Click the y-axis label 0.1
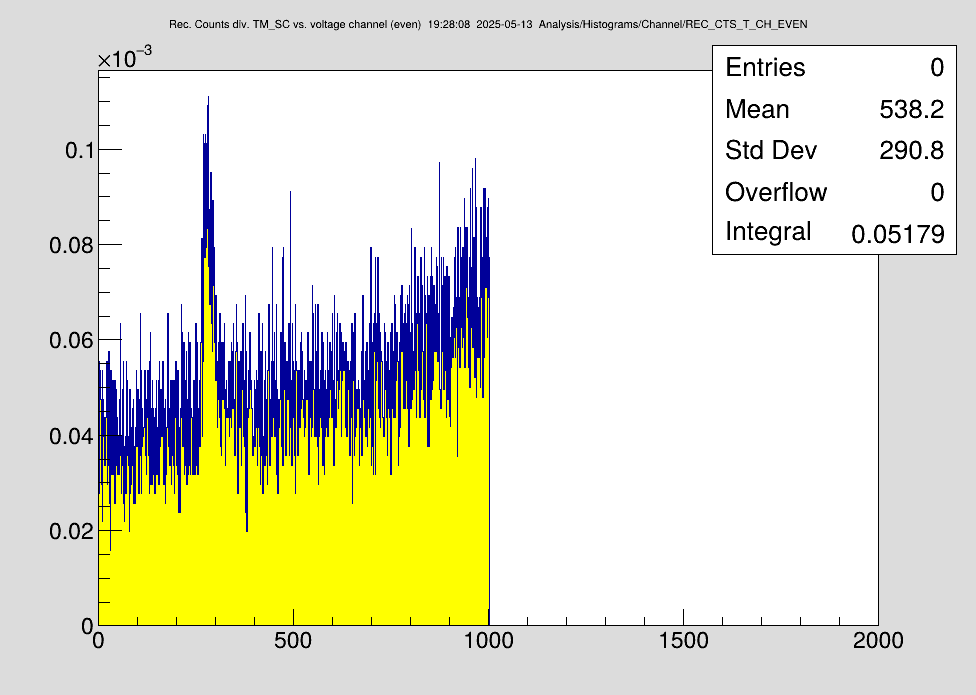Image resolution: width=976 pixels, height=695 pixels. point(80,150)
